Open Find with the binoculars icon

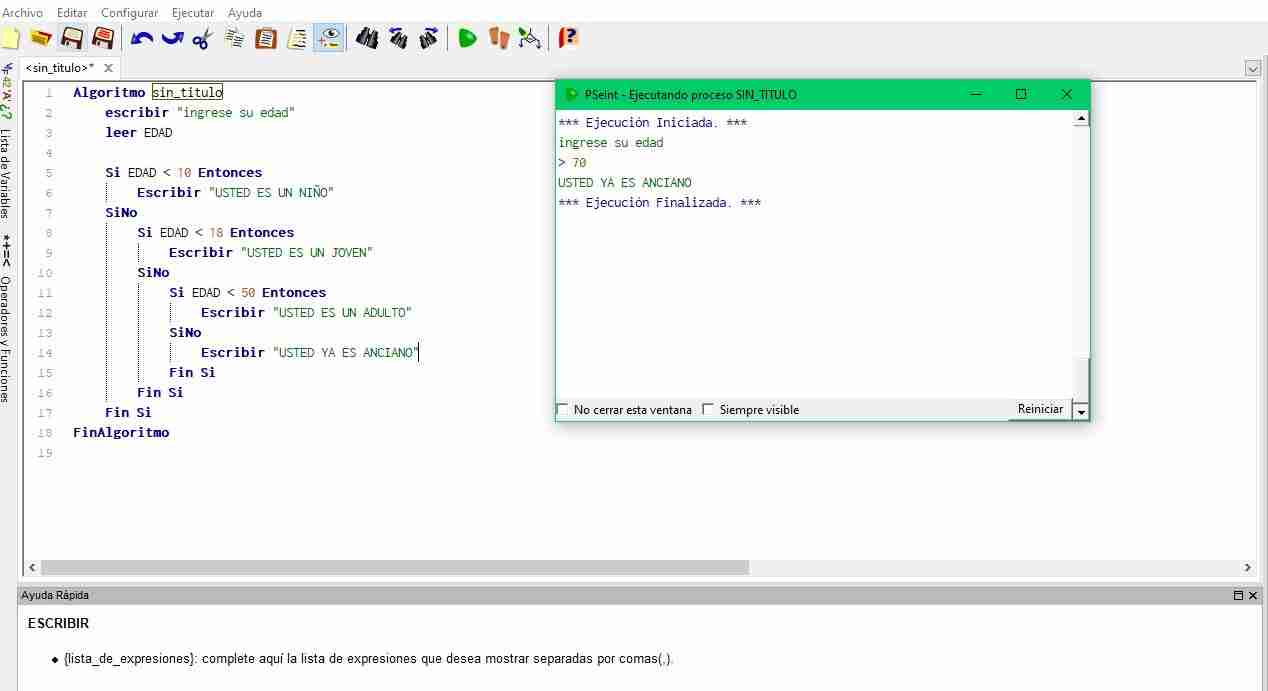tap(367, 38)
